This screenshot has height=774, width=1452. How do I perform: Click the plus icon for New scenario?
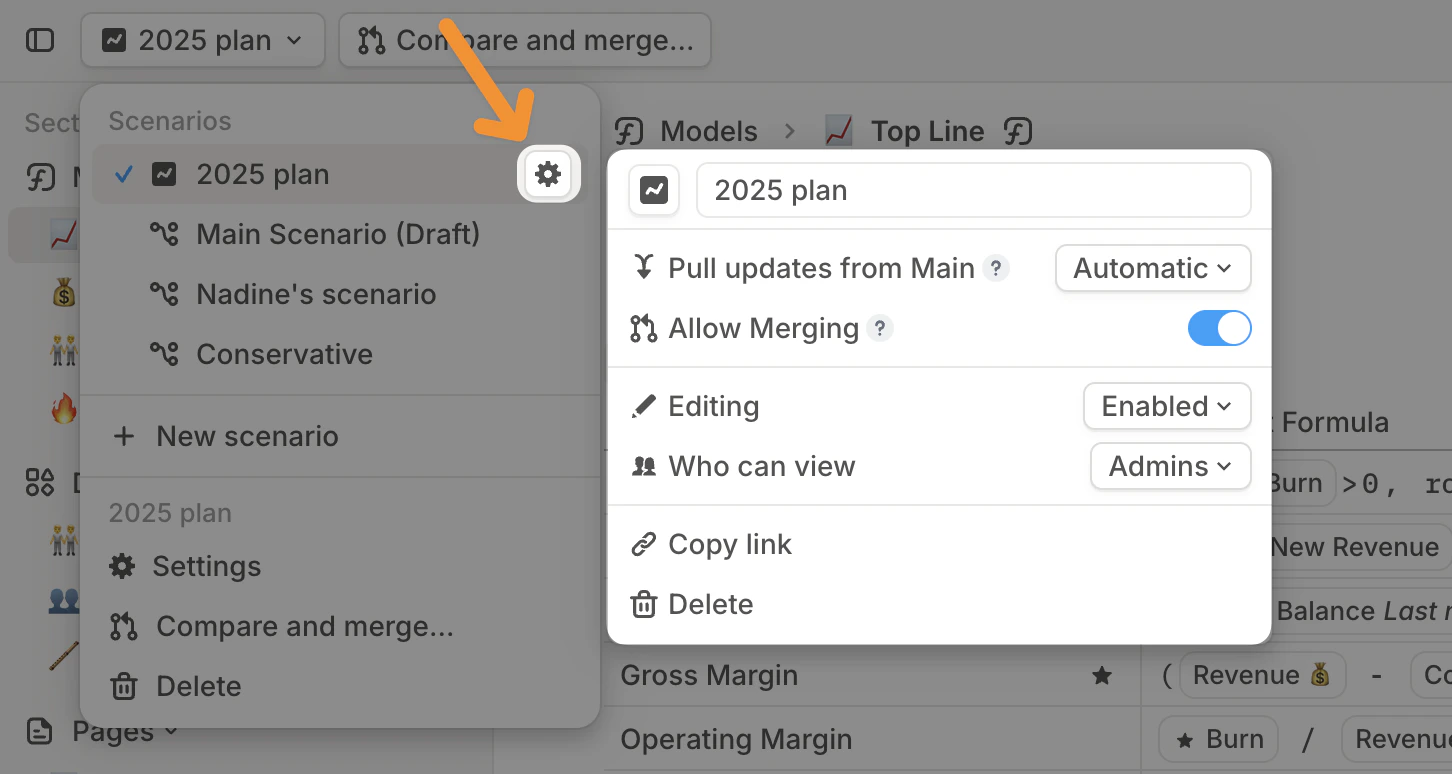(x=124, y=436)
